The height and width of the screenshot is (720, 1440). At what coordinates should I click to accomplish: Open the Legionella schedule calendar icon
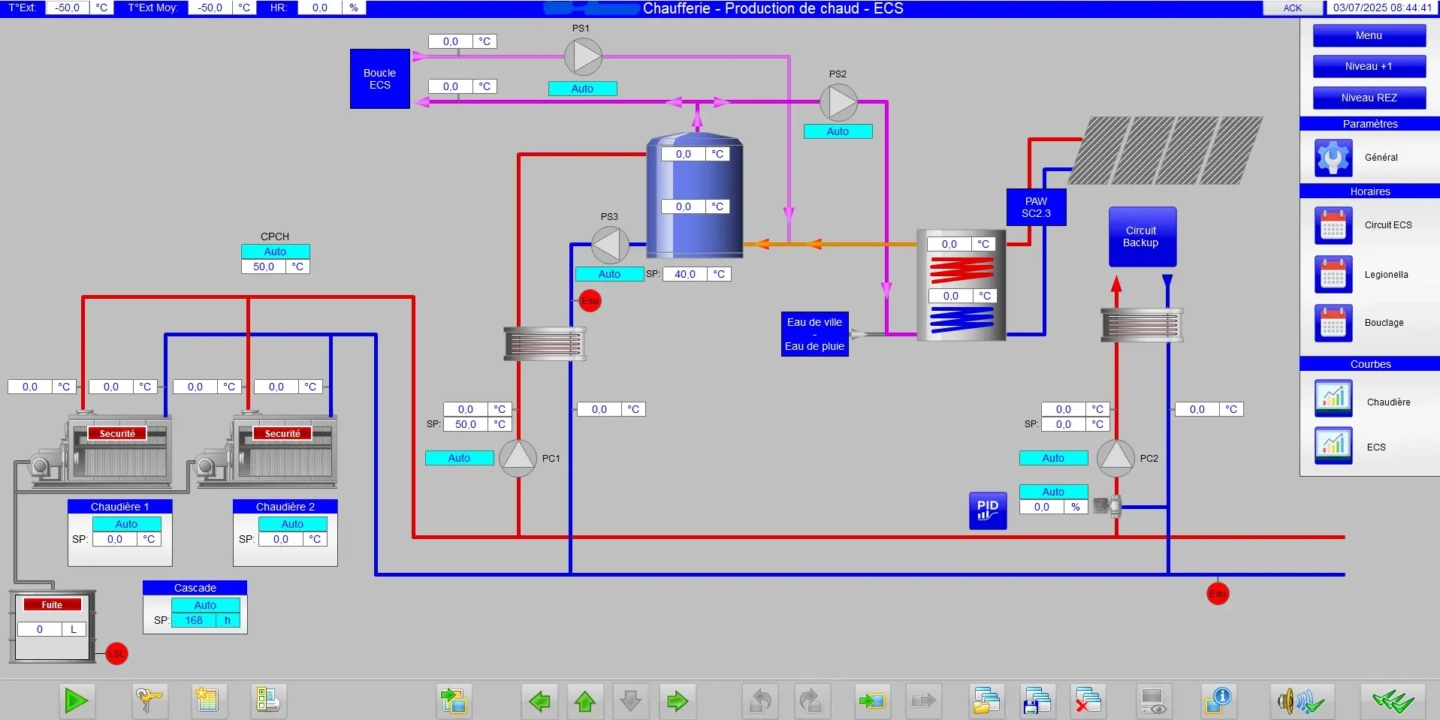click(1333, 274)
